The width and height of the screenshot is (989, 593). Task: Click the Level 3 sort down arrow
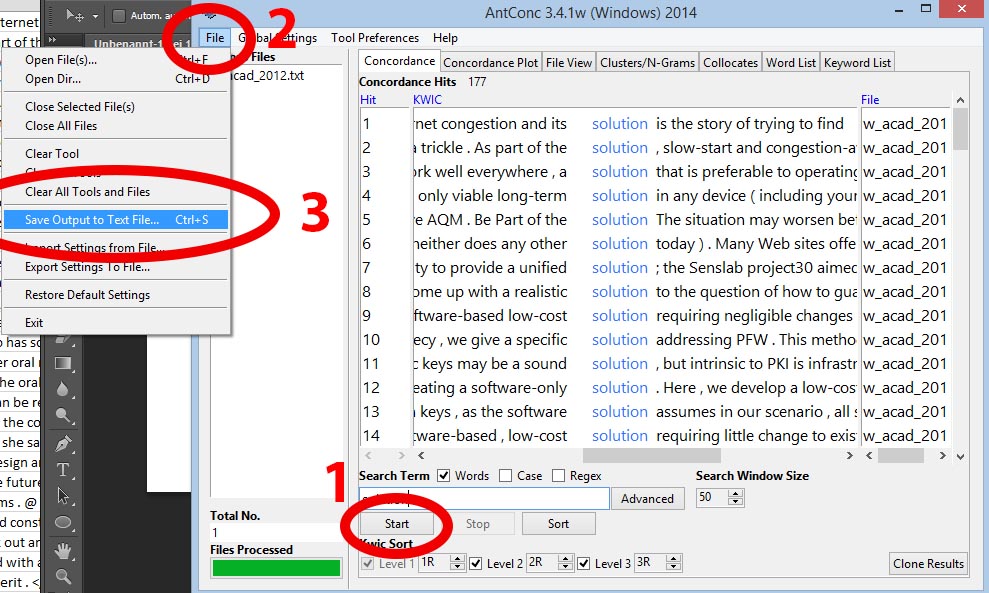674,567
